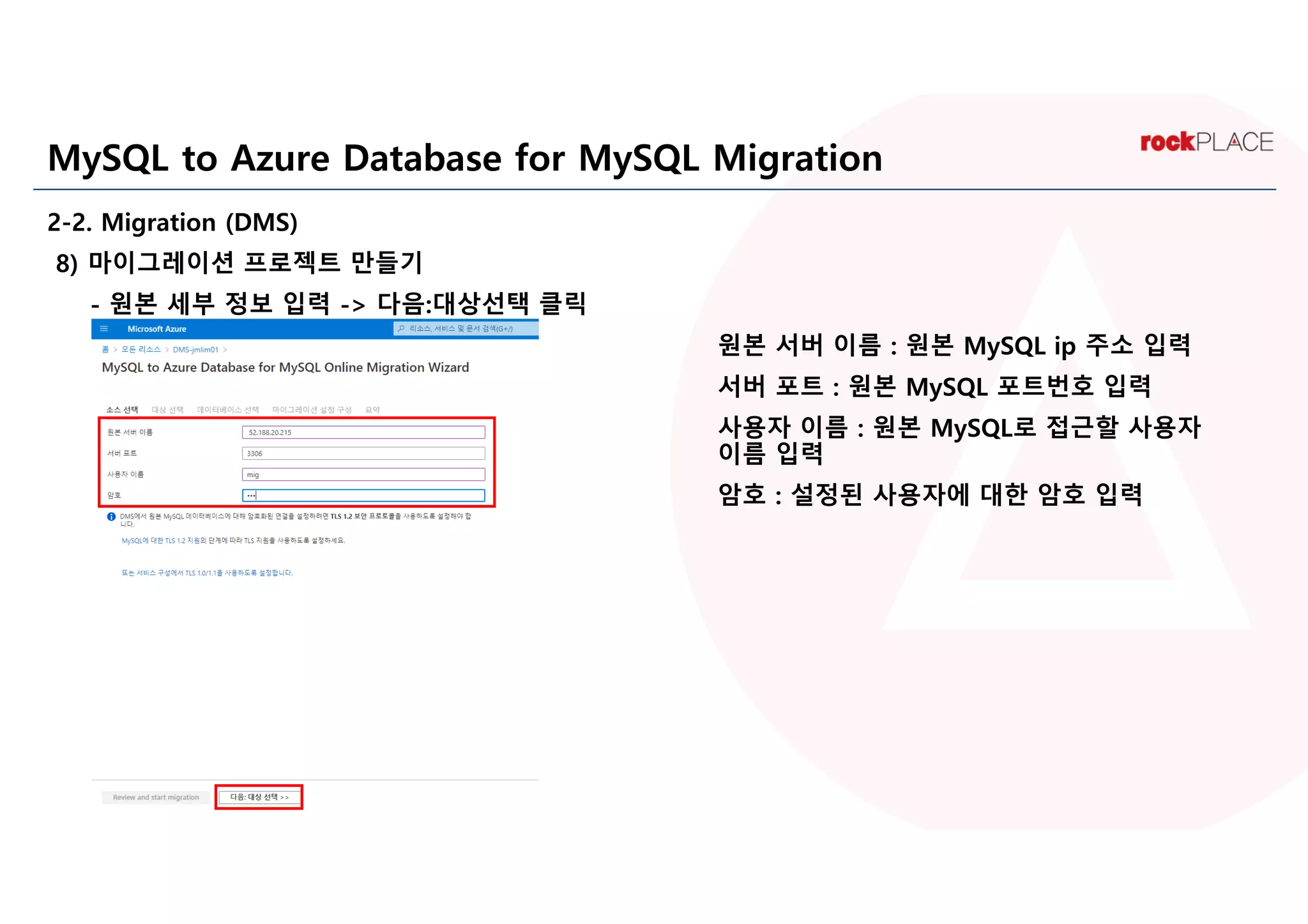The width and height of the screenshot is (1308, 924).
Task: Click the 원본 서버 이름 label
Action: coord(130,432)
